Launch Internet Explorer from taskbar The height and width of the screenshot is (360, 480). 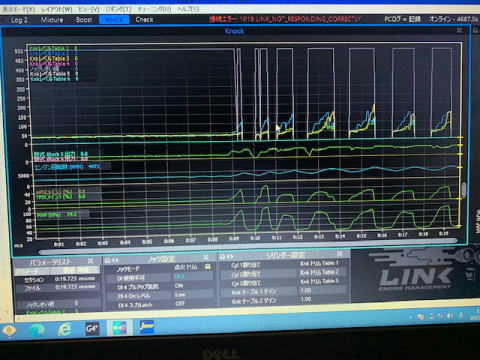click(64, 330)
